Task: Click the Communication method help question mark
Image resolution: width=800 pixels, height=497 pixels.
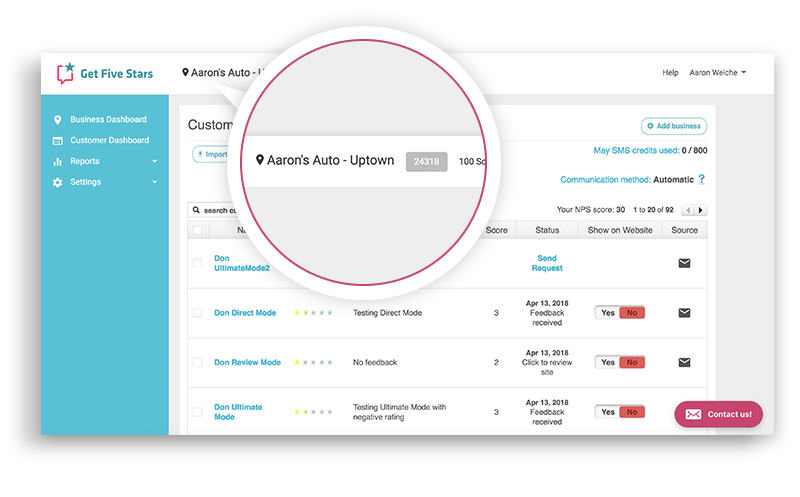Action: tap(702, 179)
